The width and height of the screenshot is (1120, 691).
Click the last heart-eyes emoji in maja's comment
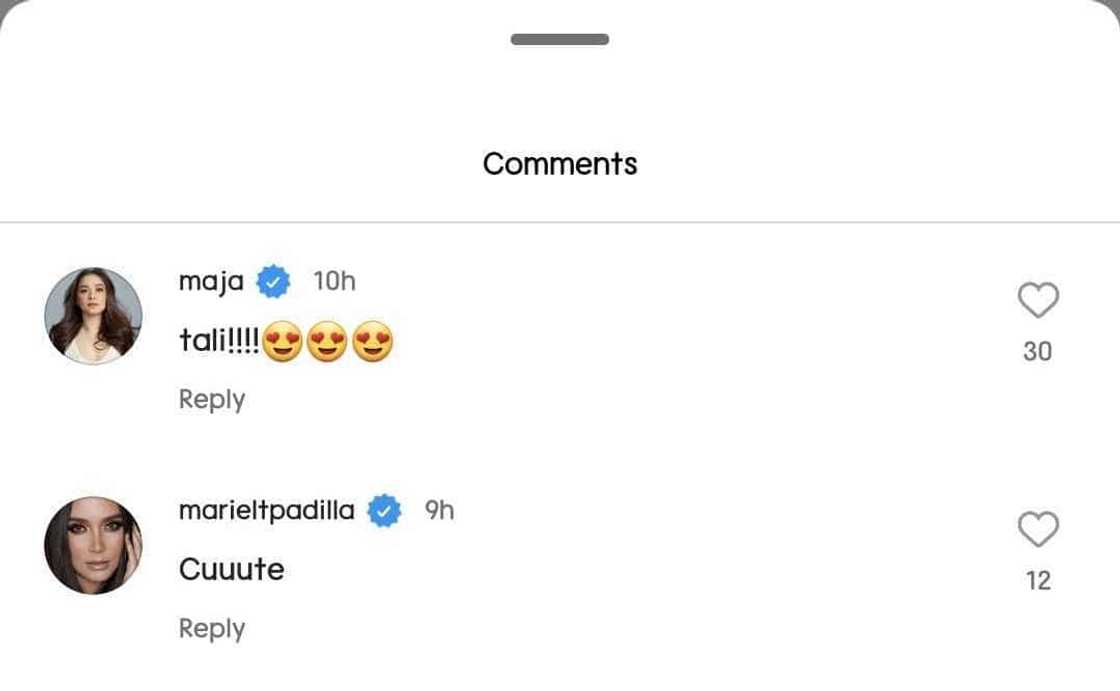373,343
